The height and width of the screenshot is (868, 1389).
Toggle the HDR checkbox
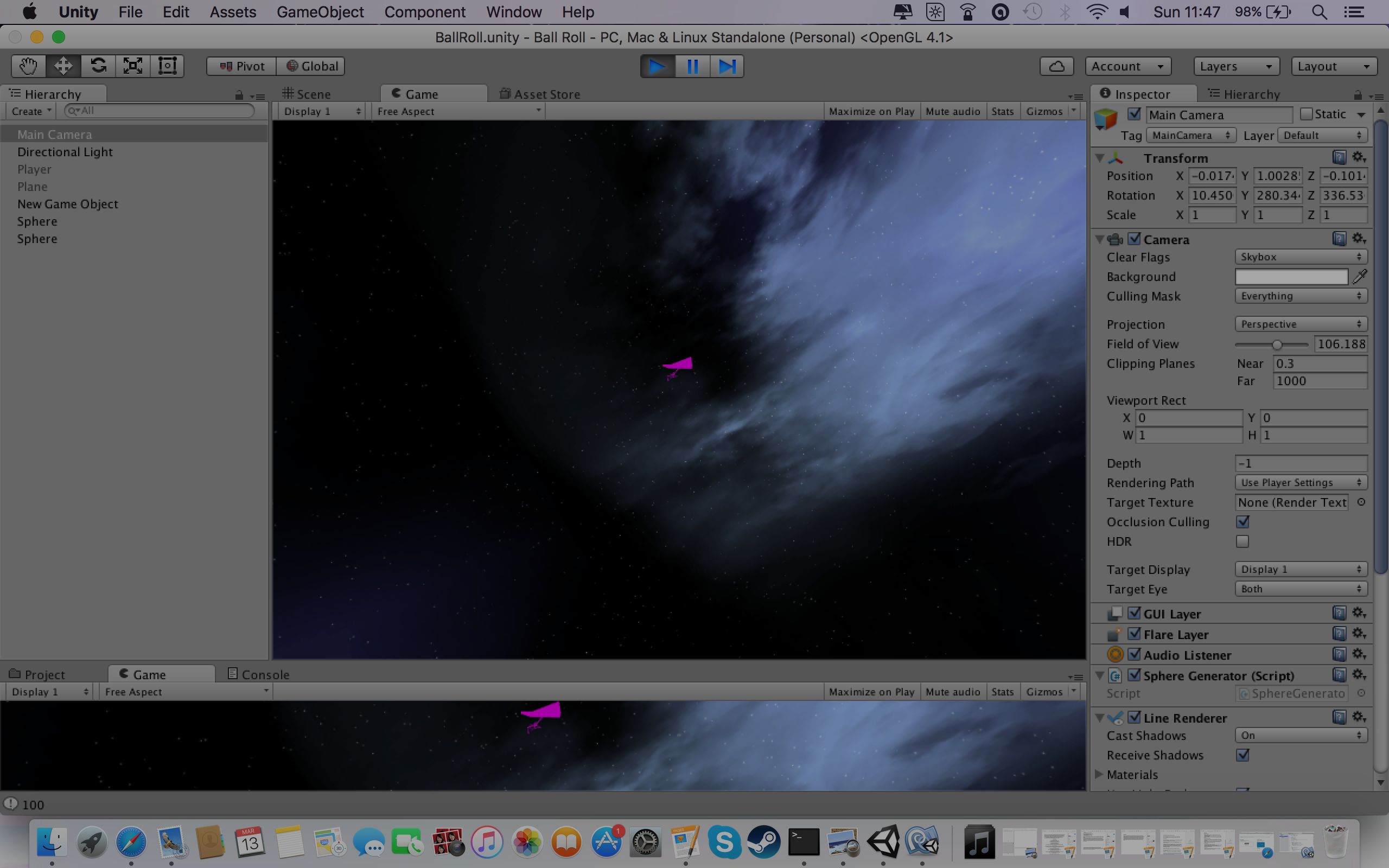pyautogui.click(x=1243, y=541)
